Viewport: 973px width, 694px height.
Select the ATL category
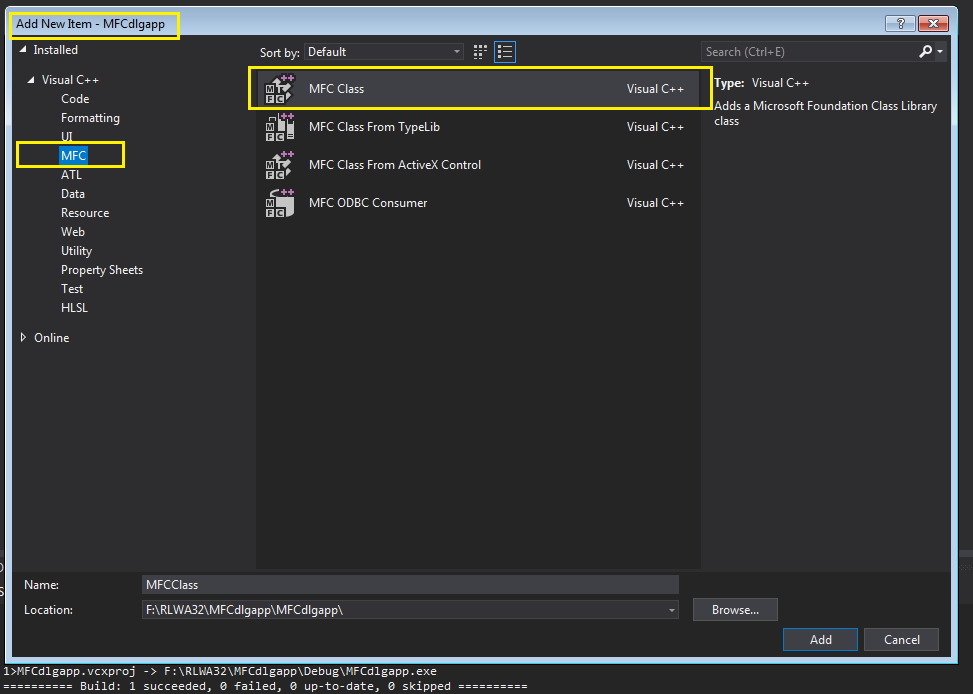71,175
